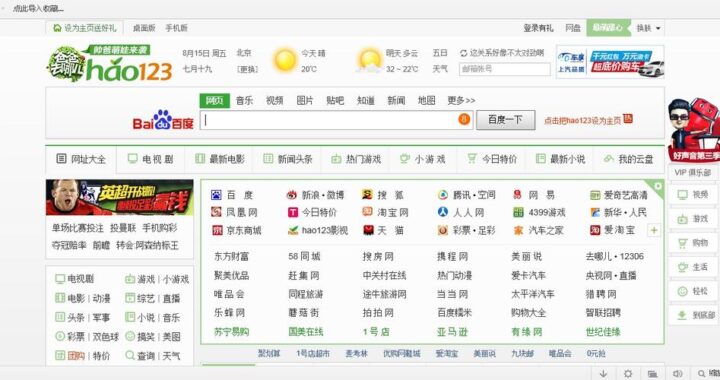This screenshot has height=380, width=720.
Task: Switch to 手机版 link
Action: coord(176,28)
